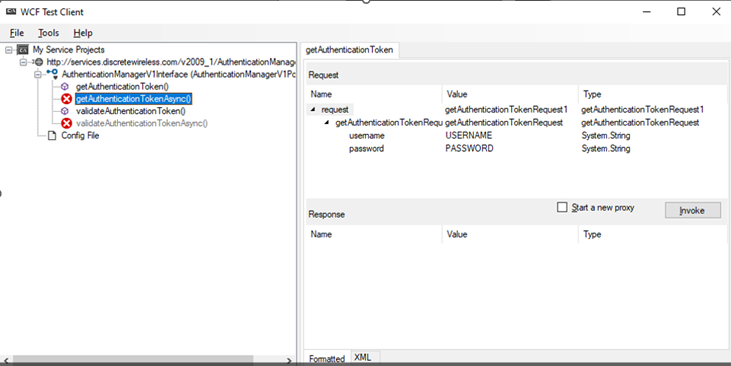Screen dimensions: 731x366
Task: Click the red error icon beside getAuthenticationTokenAsync()
Action: (67, 99)
